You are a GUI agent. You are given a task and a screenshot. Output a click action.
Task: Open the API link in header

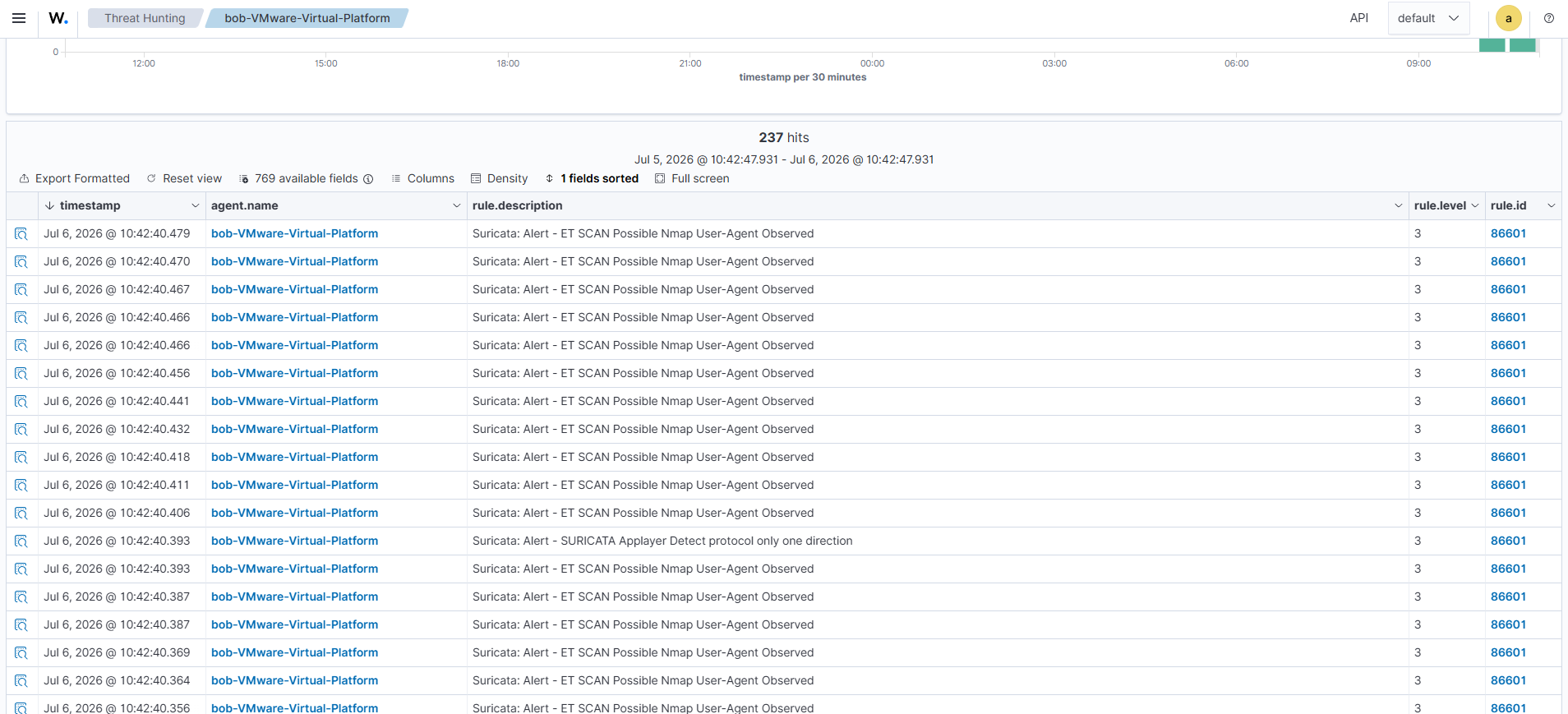point(1359,18)
